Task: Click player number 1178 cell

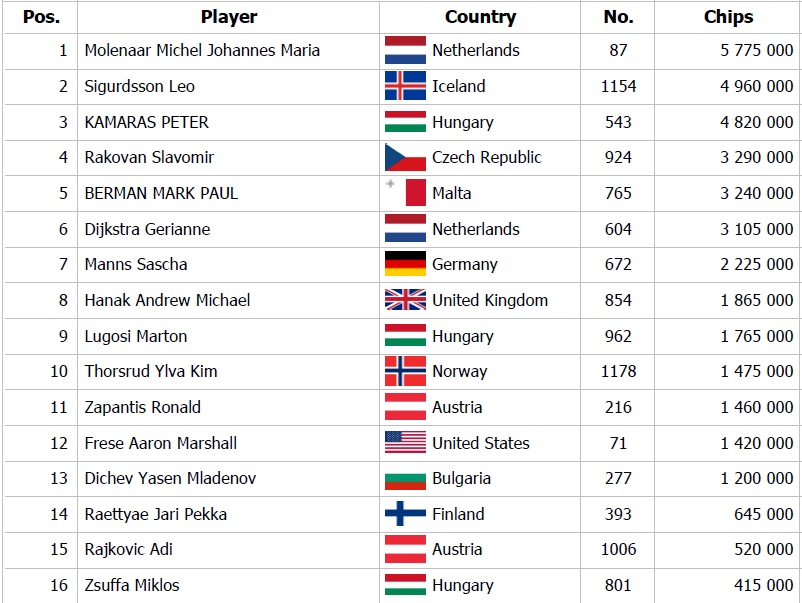Action: click(618, 371)
